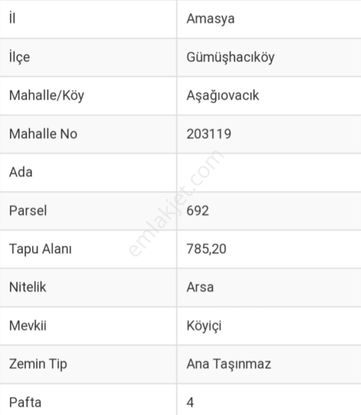Select the Zemin Tip label
Image resolution: width=361 pixels, height=415 pixels.
coord(38,364)
